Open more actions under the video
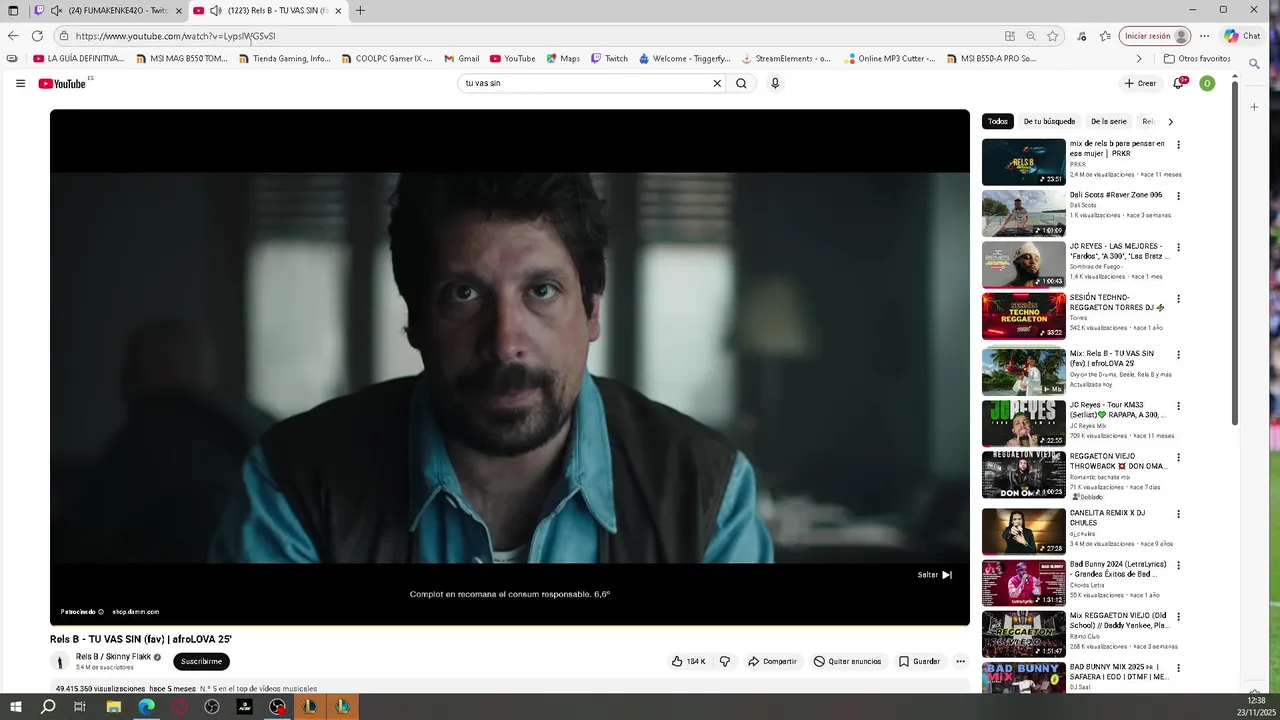The height and width of the screenshot is (720, 1280). click(x=960, y=661)
